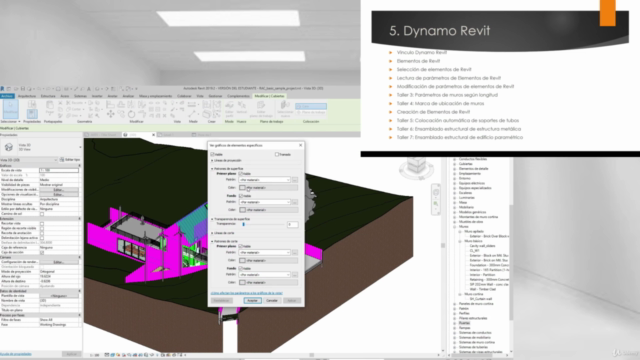Screen dimensions: 640x360
Task: Toggle surface Fondo Visible checkbox
Action: point(240,196)
